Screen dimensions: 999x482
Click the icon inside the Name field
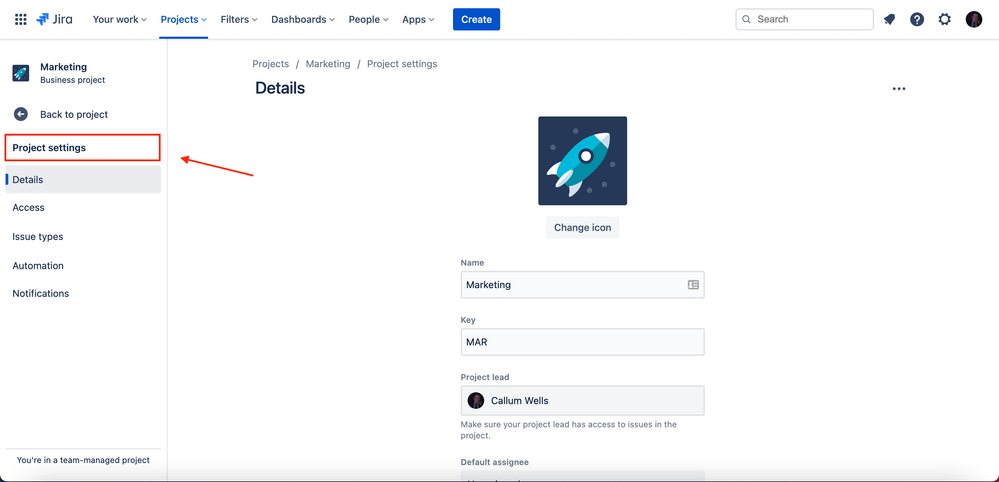(x=693, y=285)
